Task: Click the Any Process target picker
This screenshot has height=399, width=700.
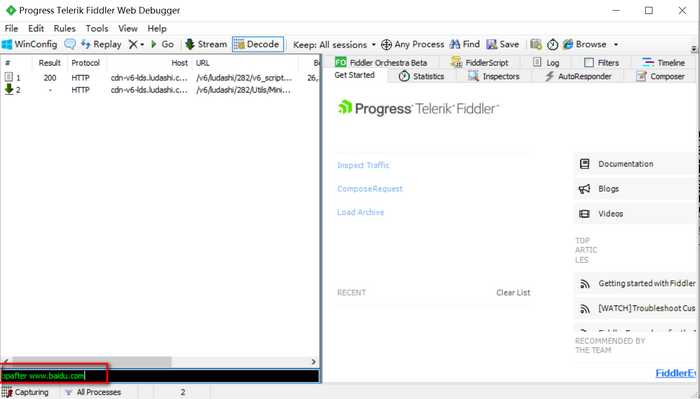Action: [412, 44]
